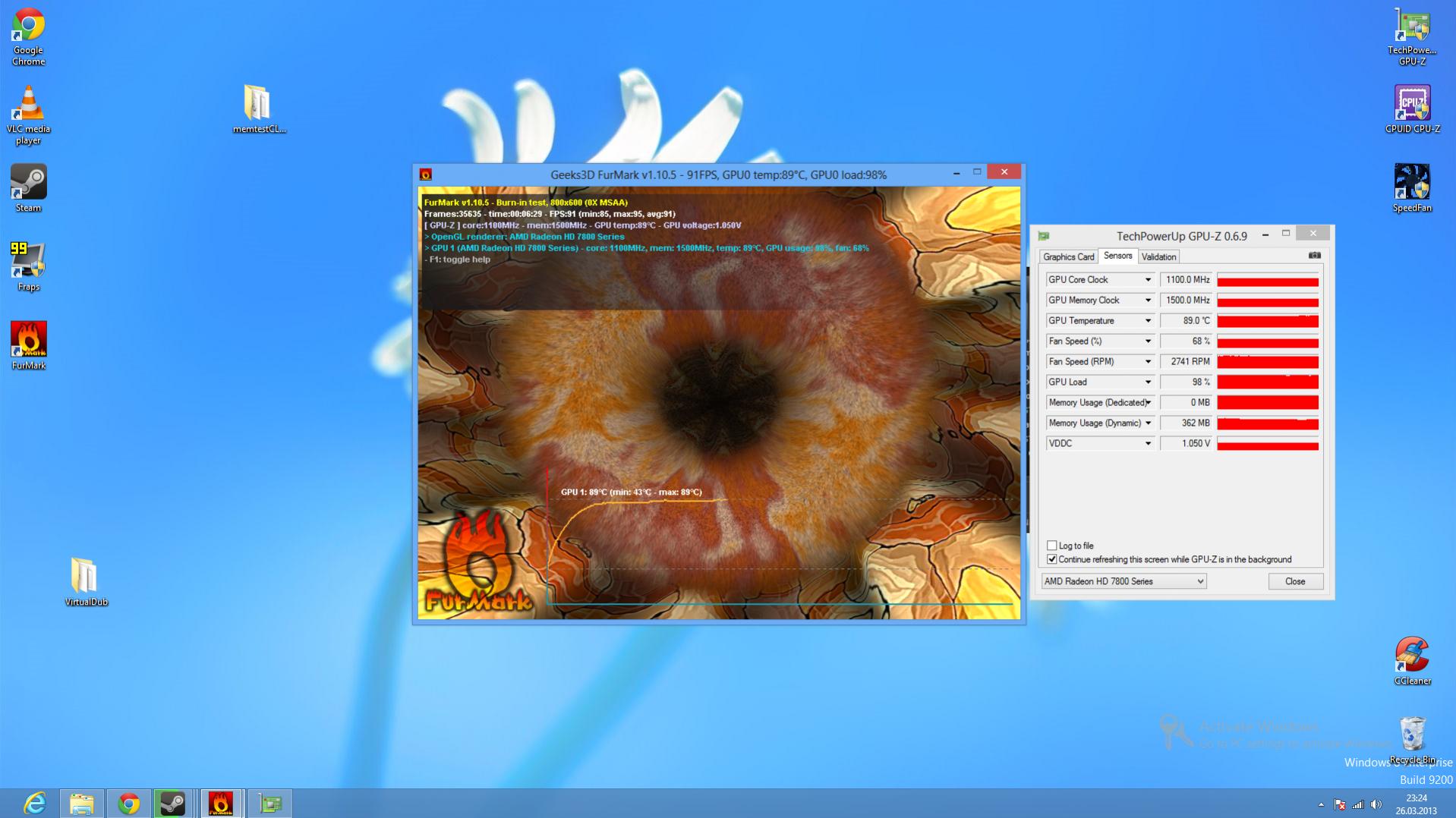1456x818 pixels.
Task: Open the Fraps desktop shortcut
Action: 28,266
